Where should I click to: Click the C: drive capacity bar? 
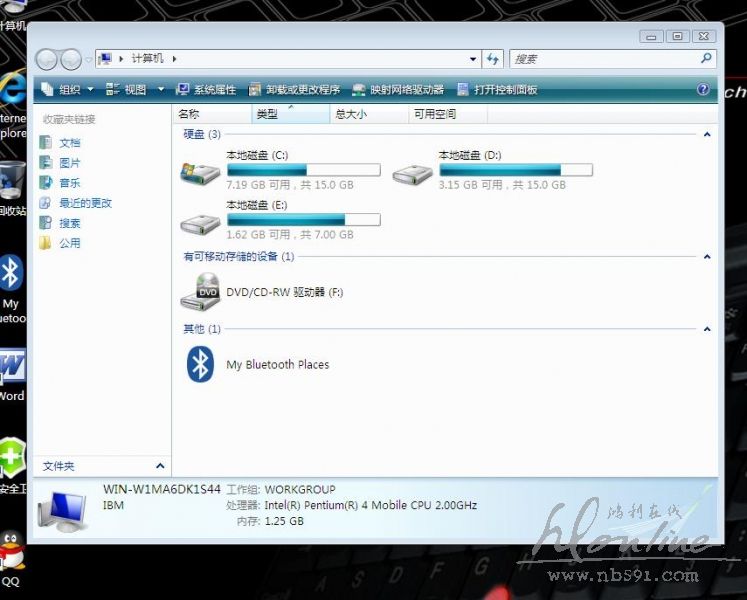(x=303, y=170)
